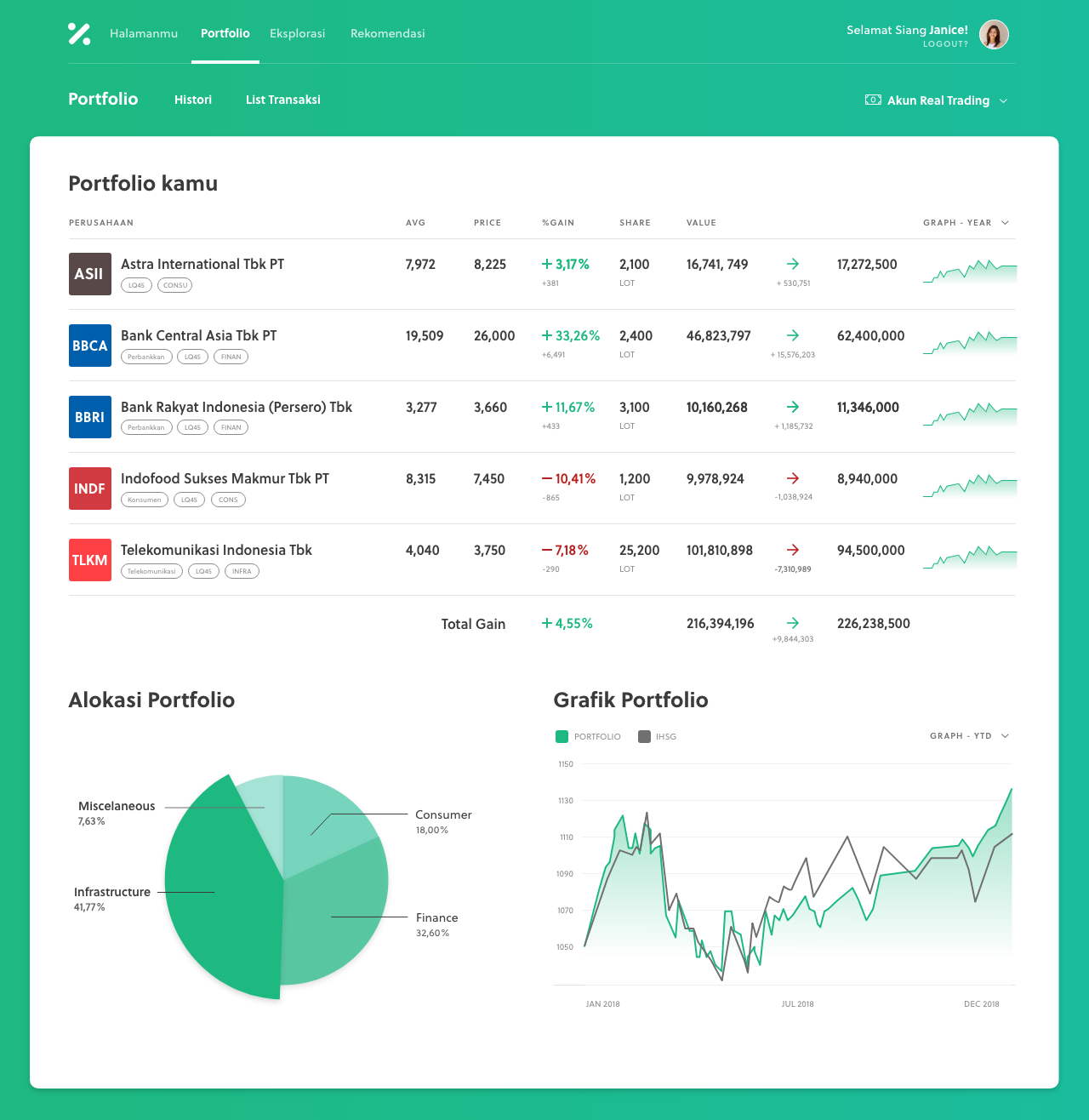
Task: Open the Rekomendasi nav tab
Action: click(x=388, y=33)
